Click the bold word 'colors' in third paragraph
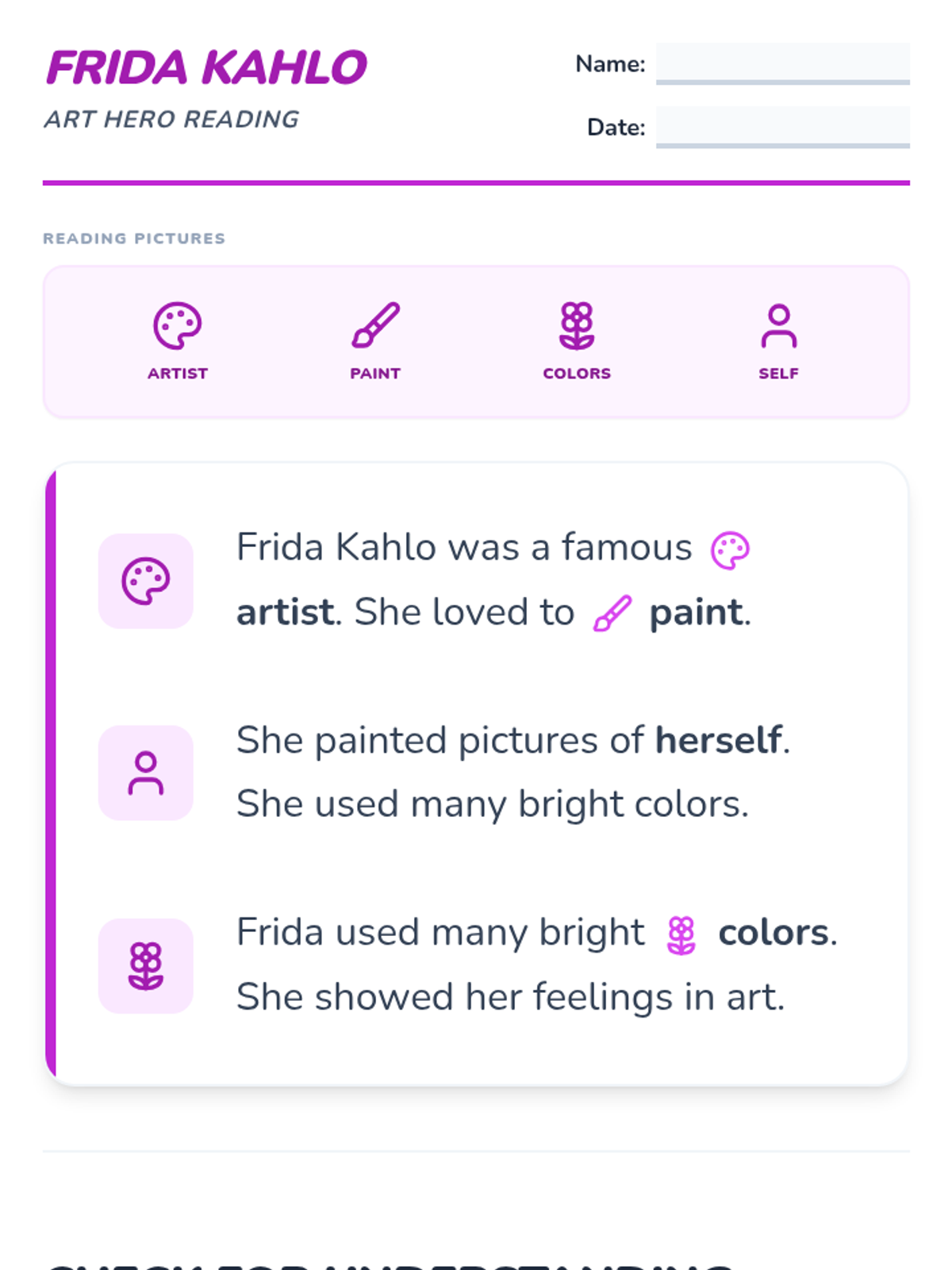Image resolution: width=952 pixels, height=1270 pixels. point(773,933)
